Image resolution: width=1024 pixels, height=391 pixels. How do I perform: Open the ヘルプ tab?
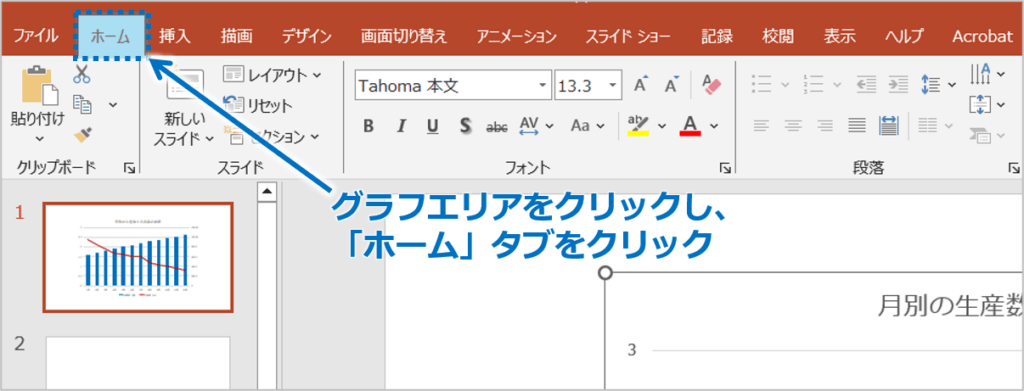click(x=904, y=36)
